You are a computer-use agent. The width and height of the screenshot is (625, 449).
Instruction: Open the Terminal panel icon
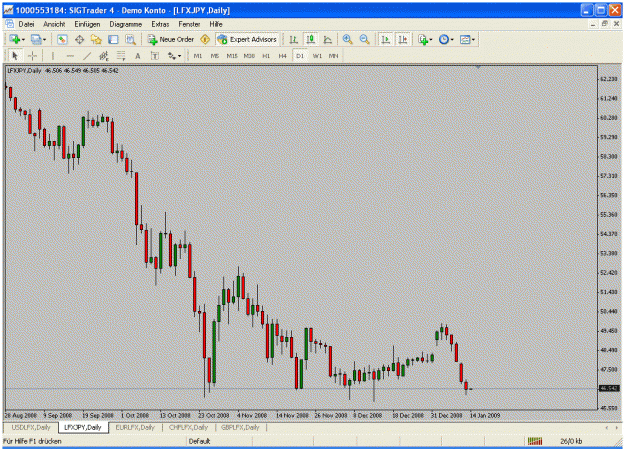113,39
